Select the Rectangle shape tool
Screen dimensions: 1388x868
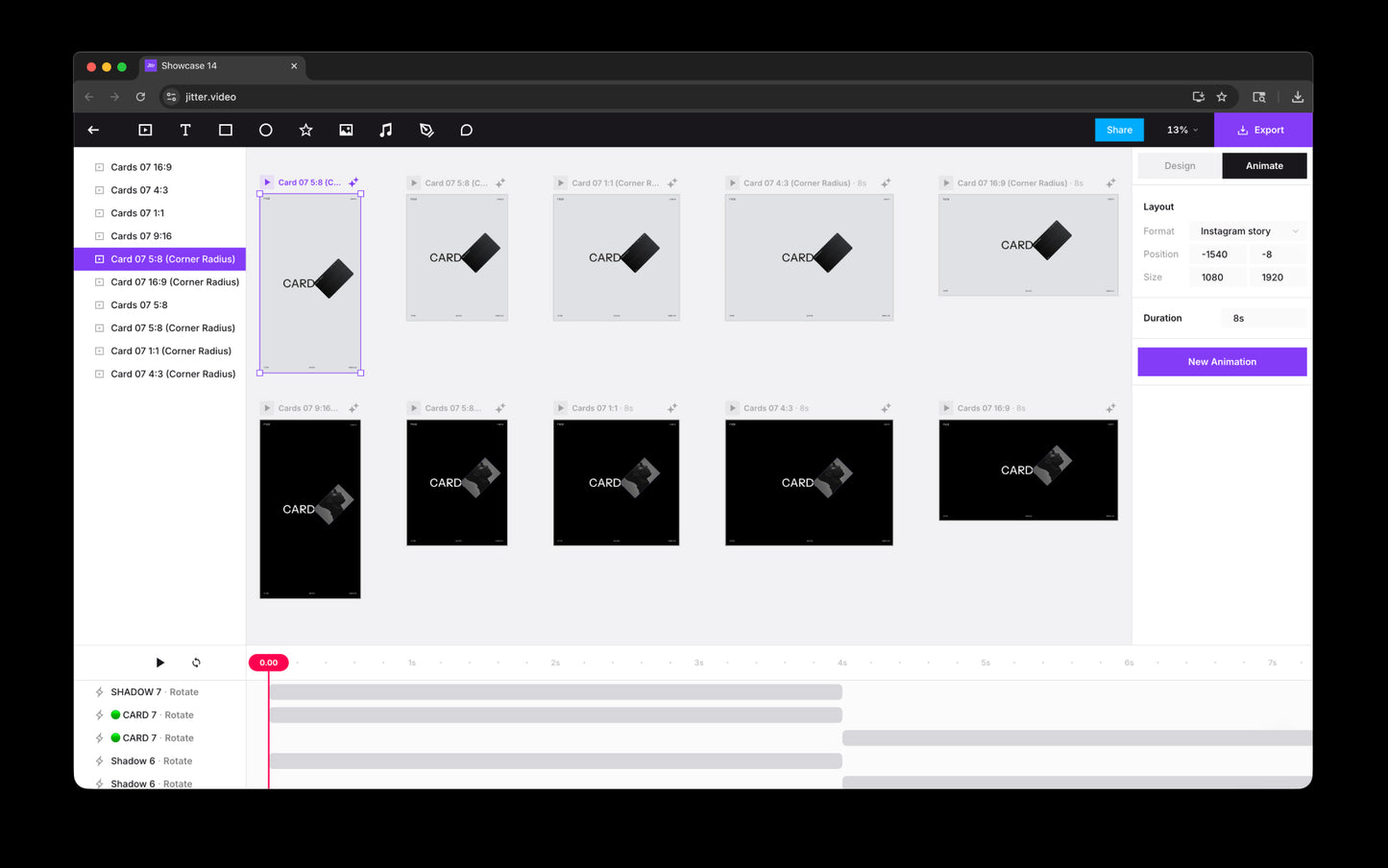point(226,130)
